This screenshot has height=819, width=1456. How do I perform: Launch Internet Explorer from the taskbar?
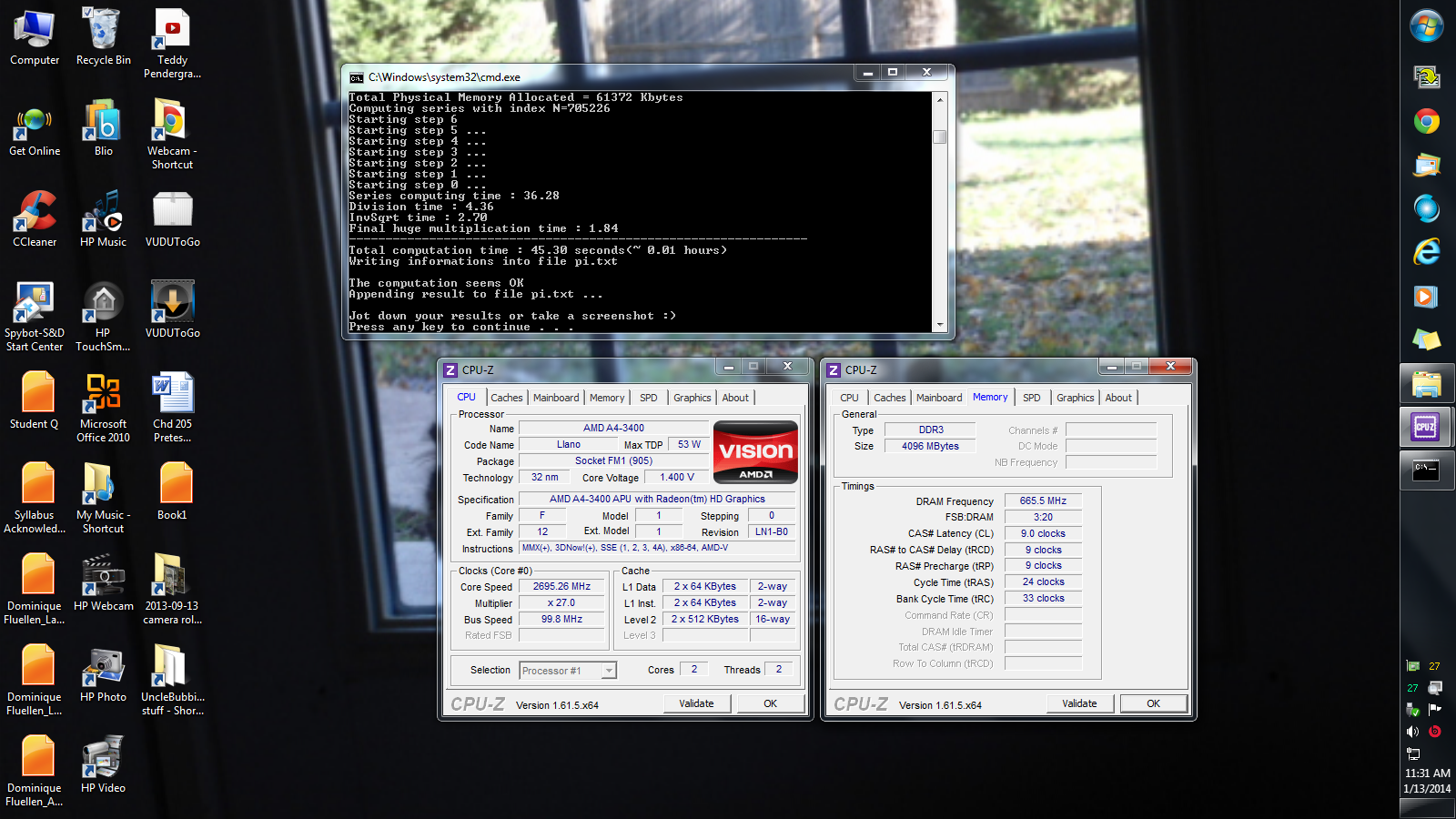pos(1426,252)
